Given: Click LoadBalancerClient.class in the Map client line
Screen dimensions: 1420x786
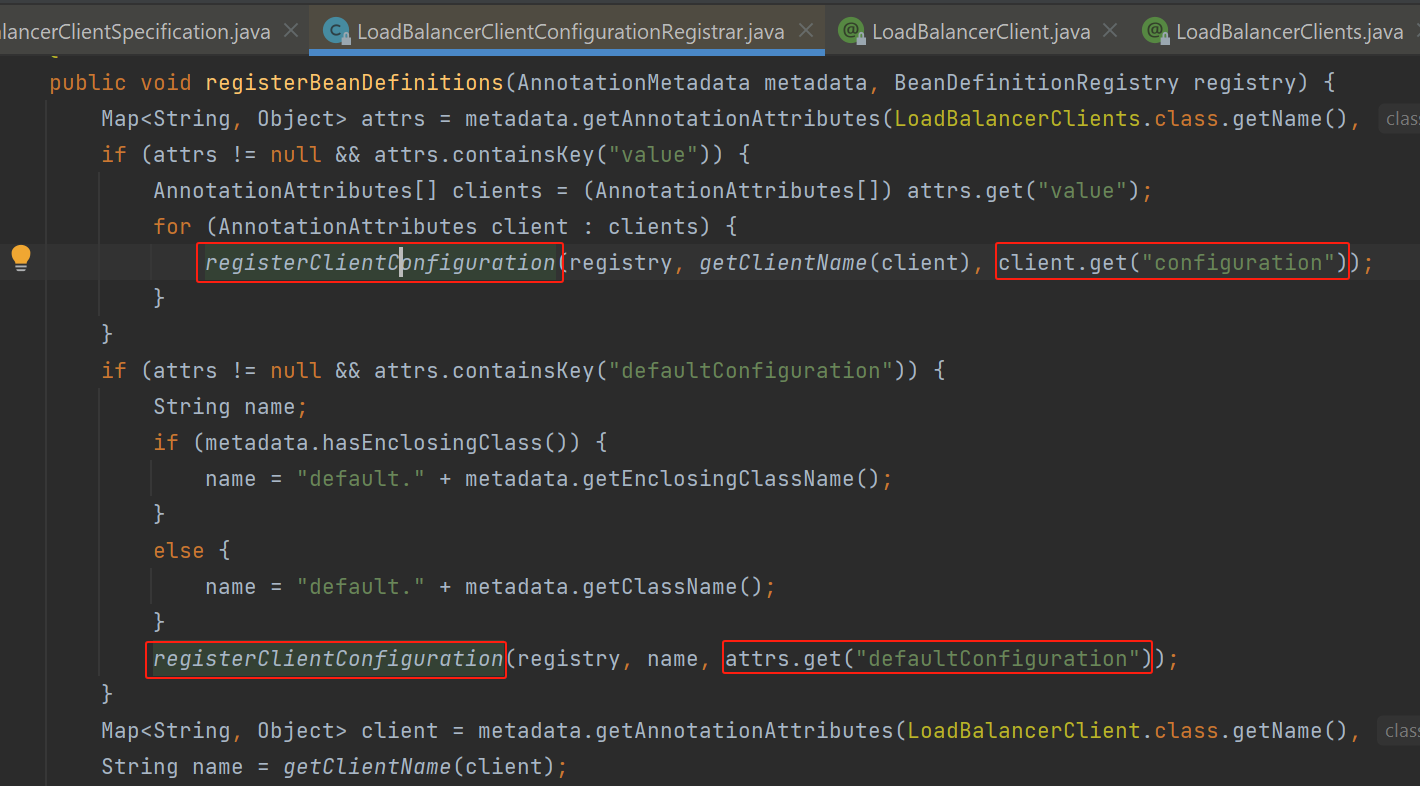Looking at the screenshot, I should 1062,730.
